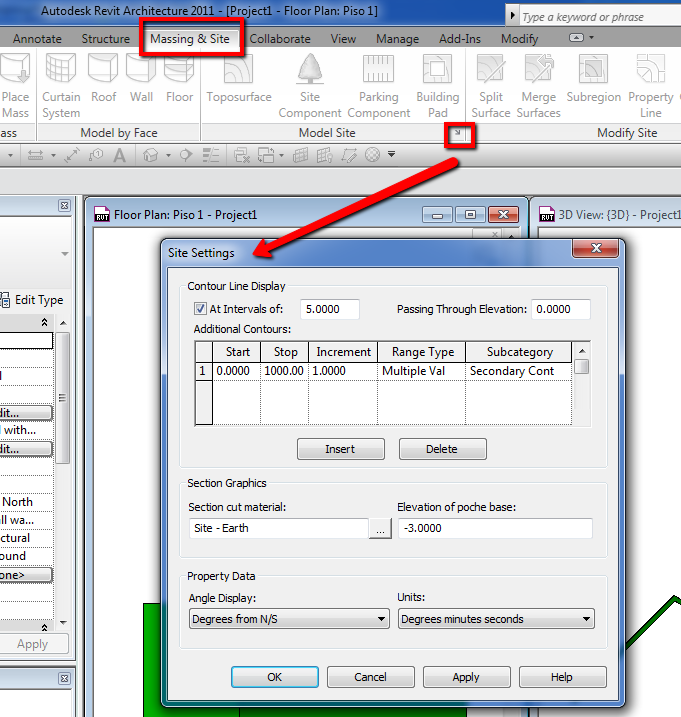Click the Delete contour button
Image resolution: width=681 pixels, height=717 pixels.
(442, 449)
